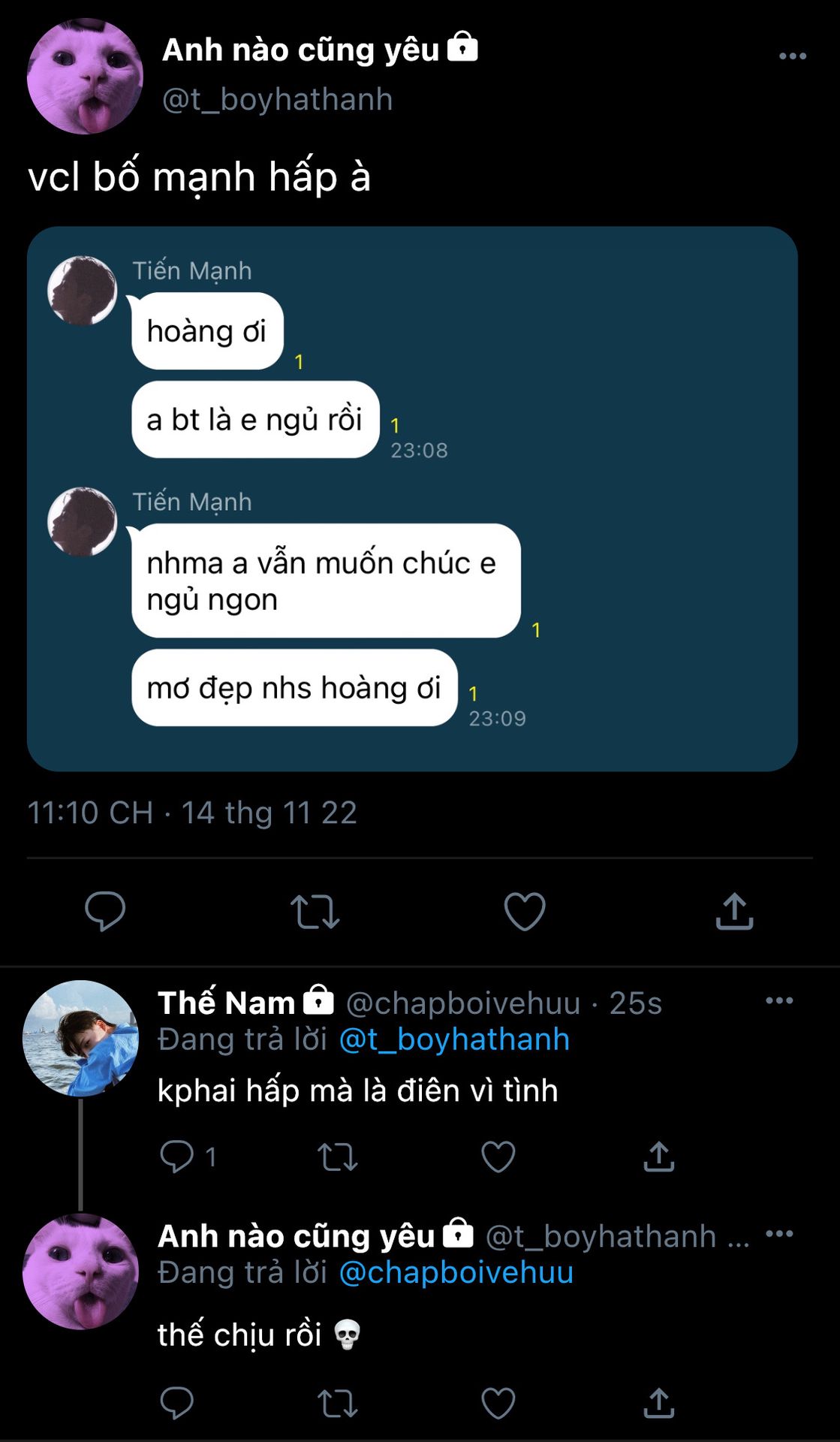Open the blue @chapboivehuu mention link
The height and width of the screenshot is (1442, 840).
tap(456, 1272)
